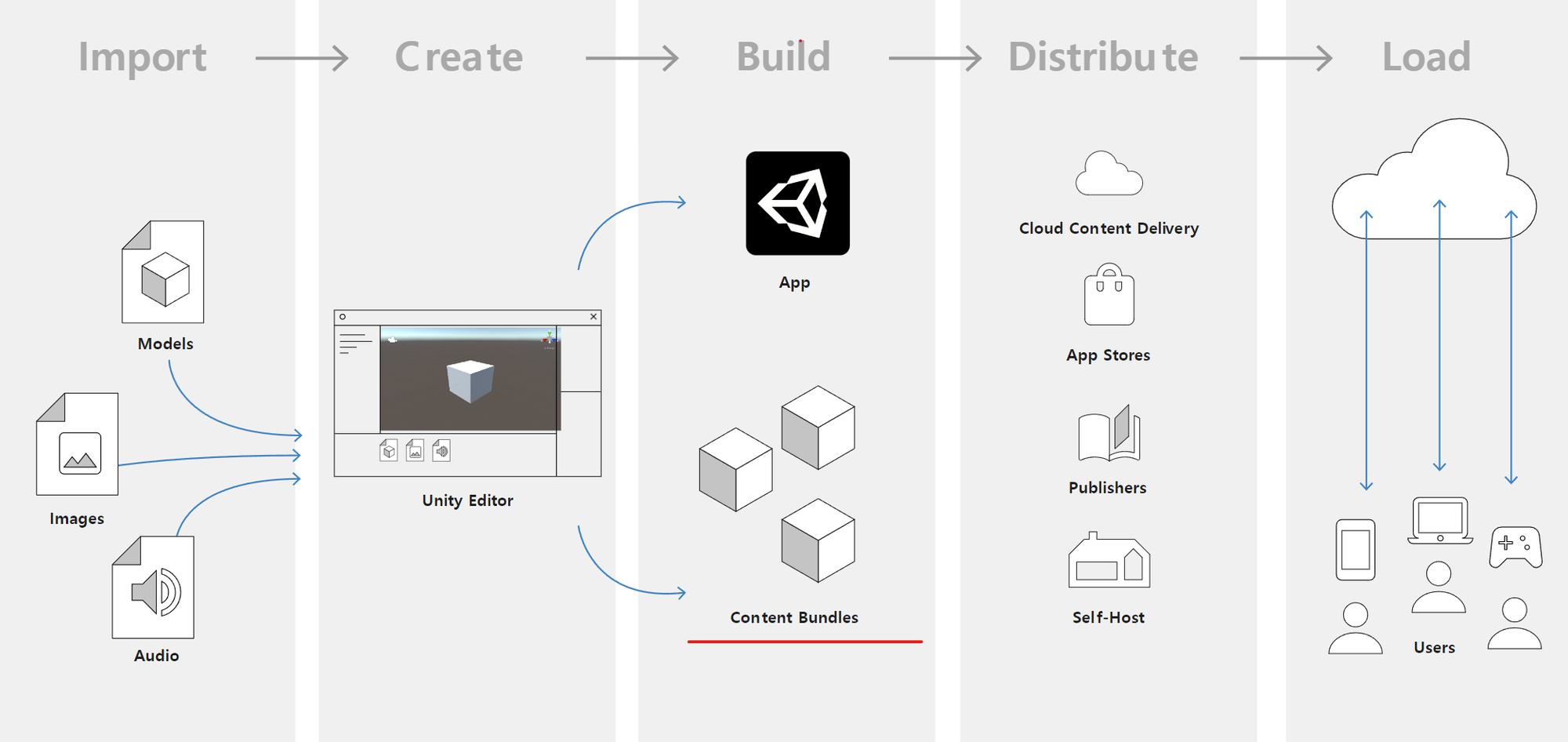The image size is (1568, 742).
Task: Click the Publishers book icon
Action: click(x=1109, y=433)
